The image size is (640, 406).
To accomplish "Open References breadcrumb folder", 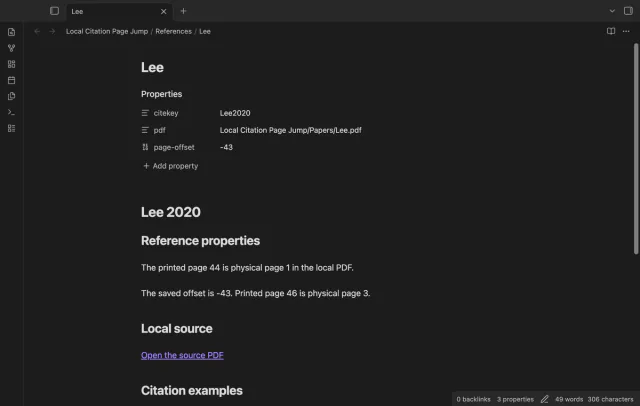I will point(173,31).
